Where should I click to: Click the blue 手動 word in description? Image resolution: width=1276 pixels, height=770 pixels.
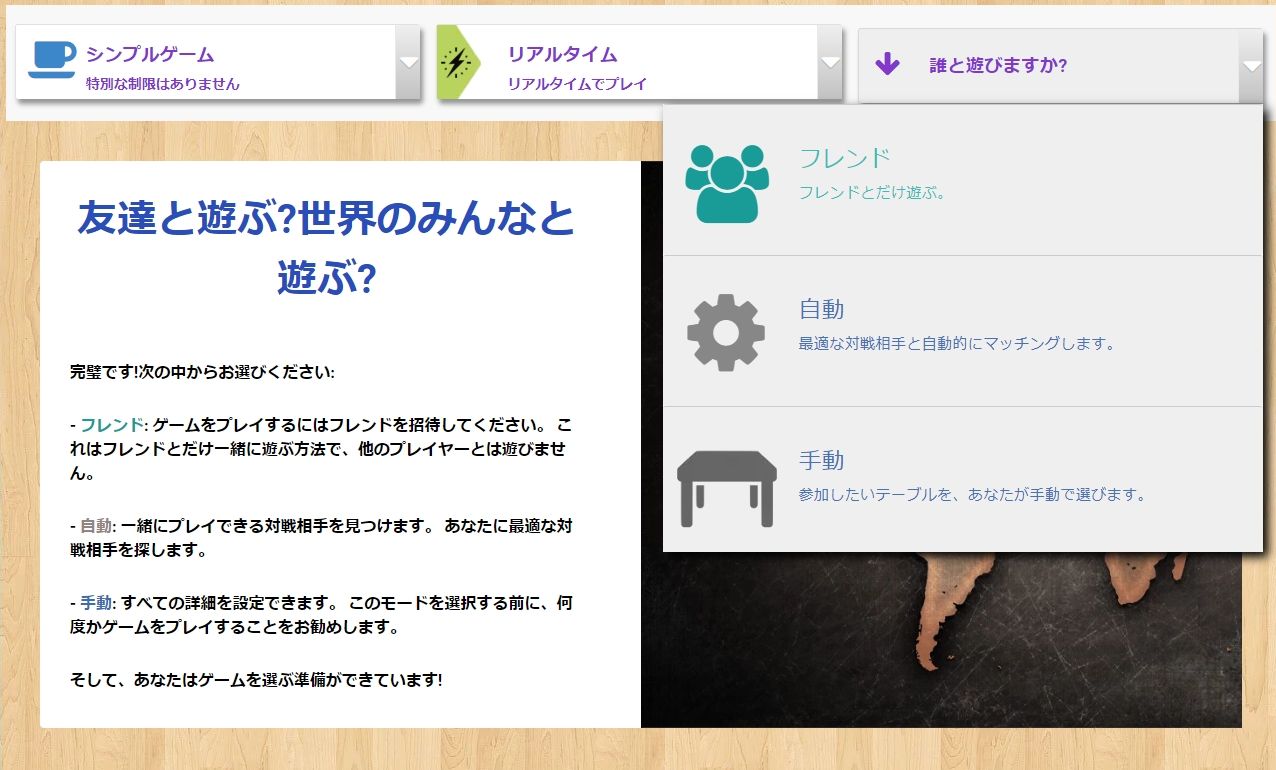96,603
